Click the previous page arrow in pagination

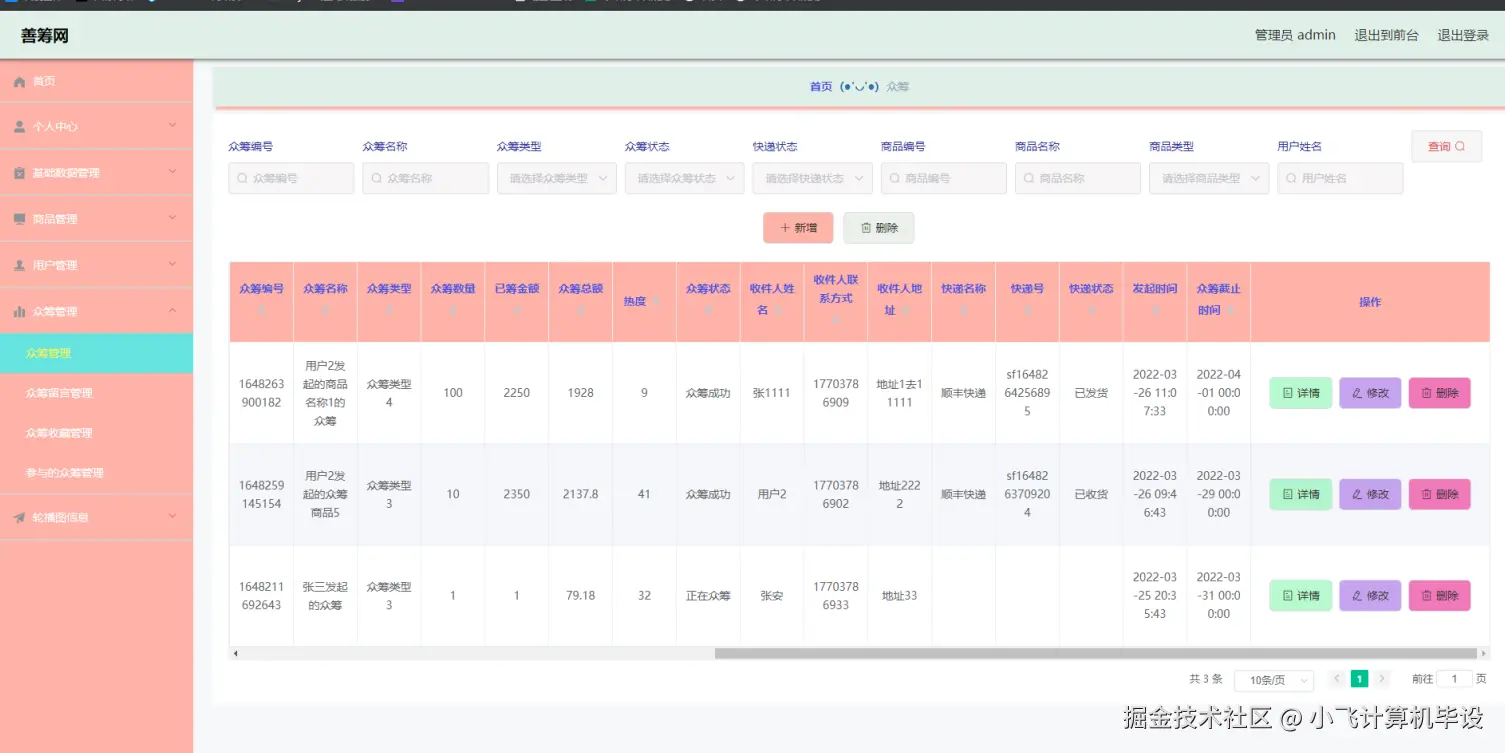click(1336, 679)
